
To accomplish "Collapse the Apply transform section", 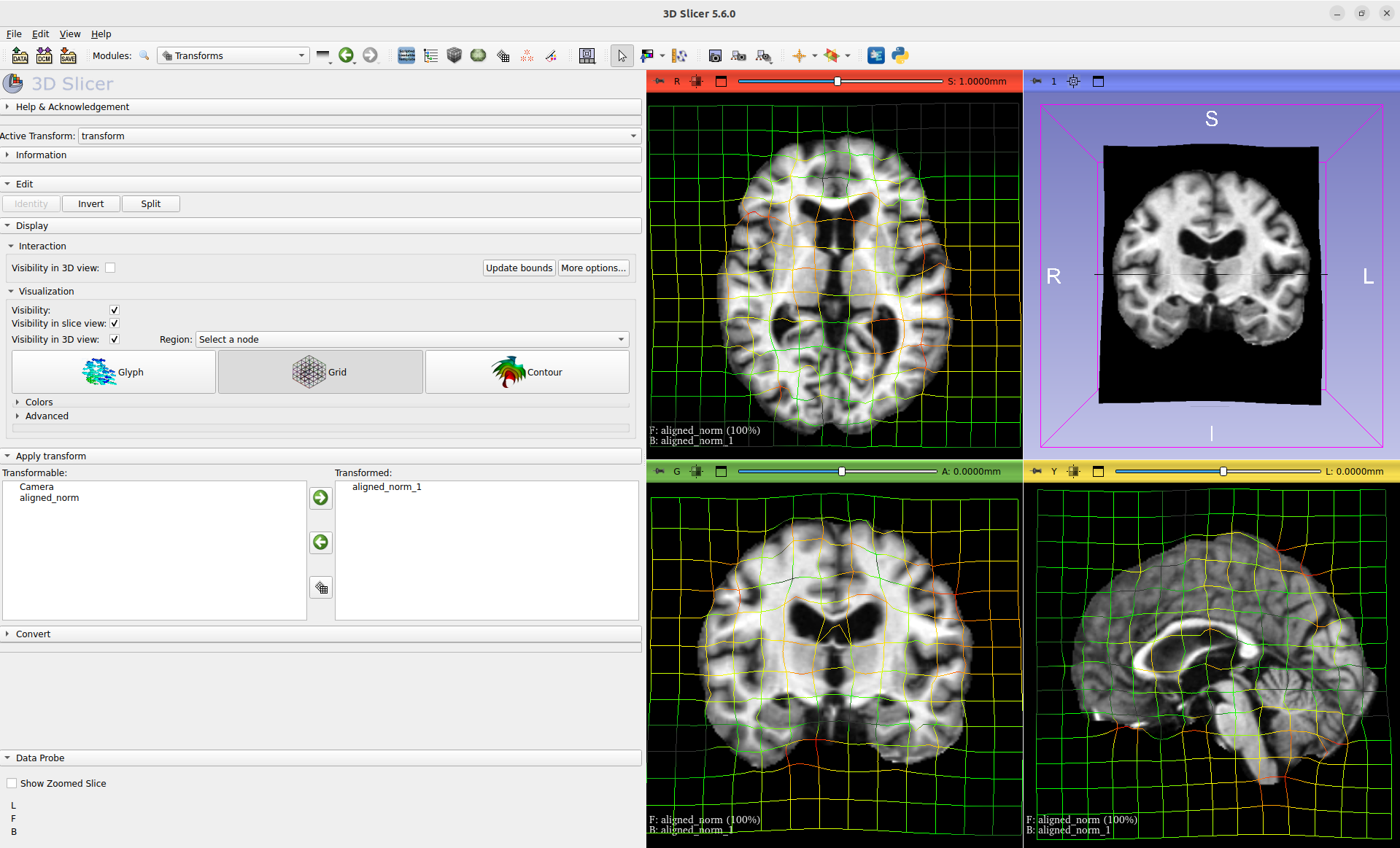I will (320, 456).
